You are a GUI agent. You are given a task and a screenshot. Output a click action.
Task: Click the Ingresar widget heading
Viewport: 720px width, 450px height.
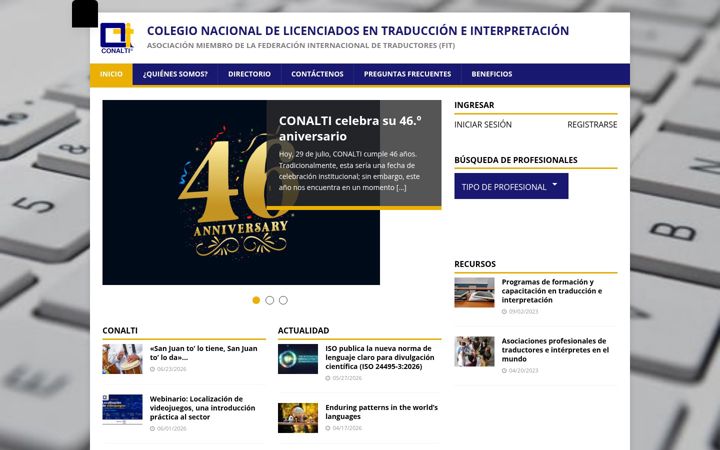474,105
